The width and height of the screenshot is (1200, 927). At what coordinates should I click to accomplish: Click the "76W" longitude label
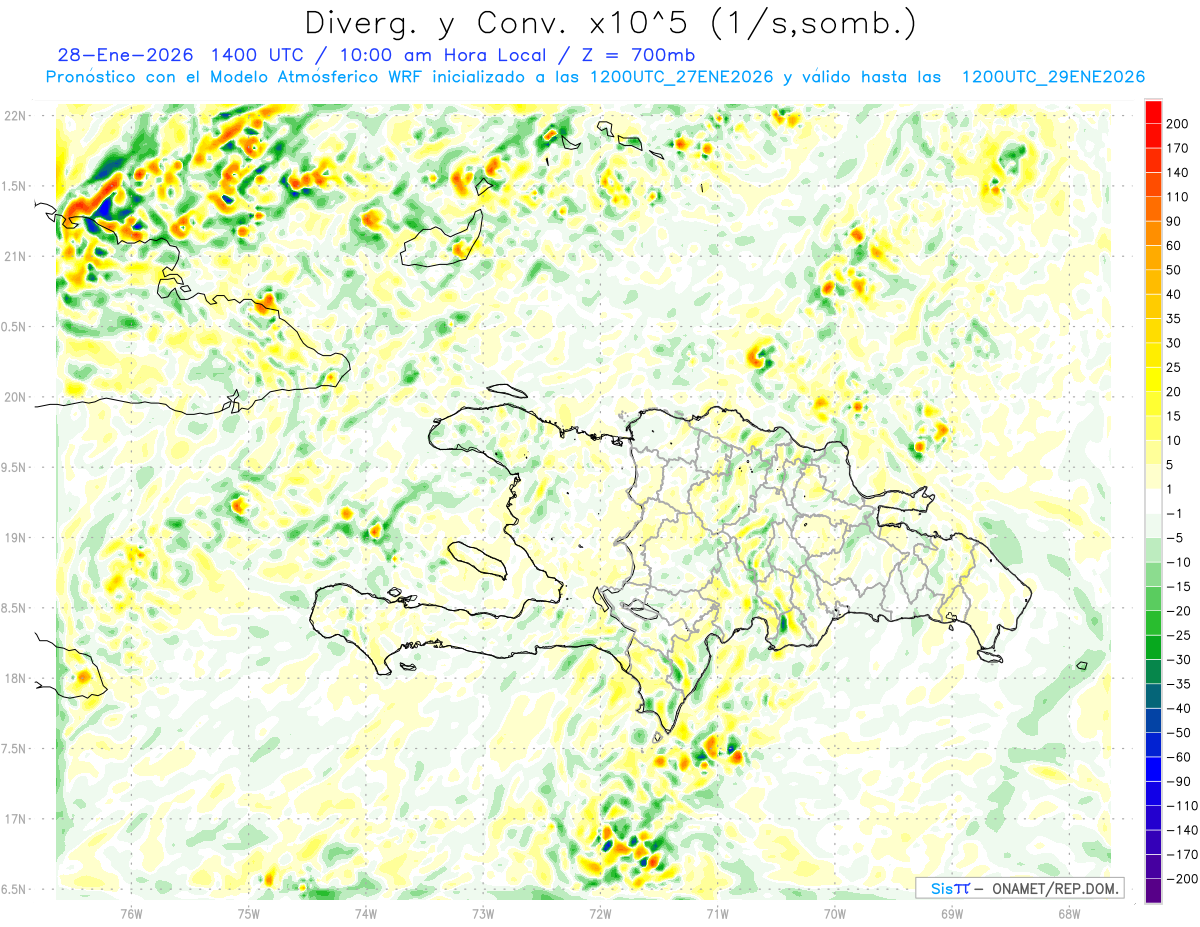131,913
